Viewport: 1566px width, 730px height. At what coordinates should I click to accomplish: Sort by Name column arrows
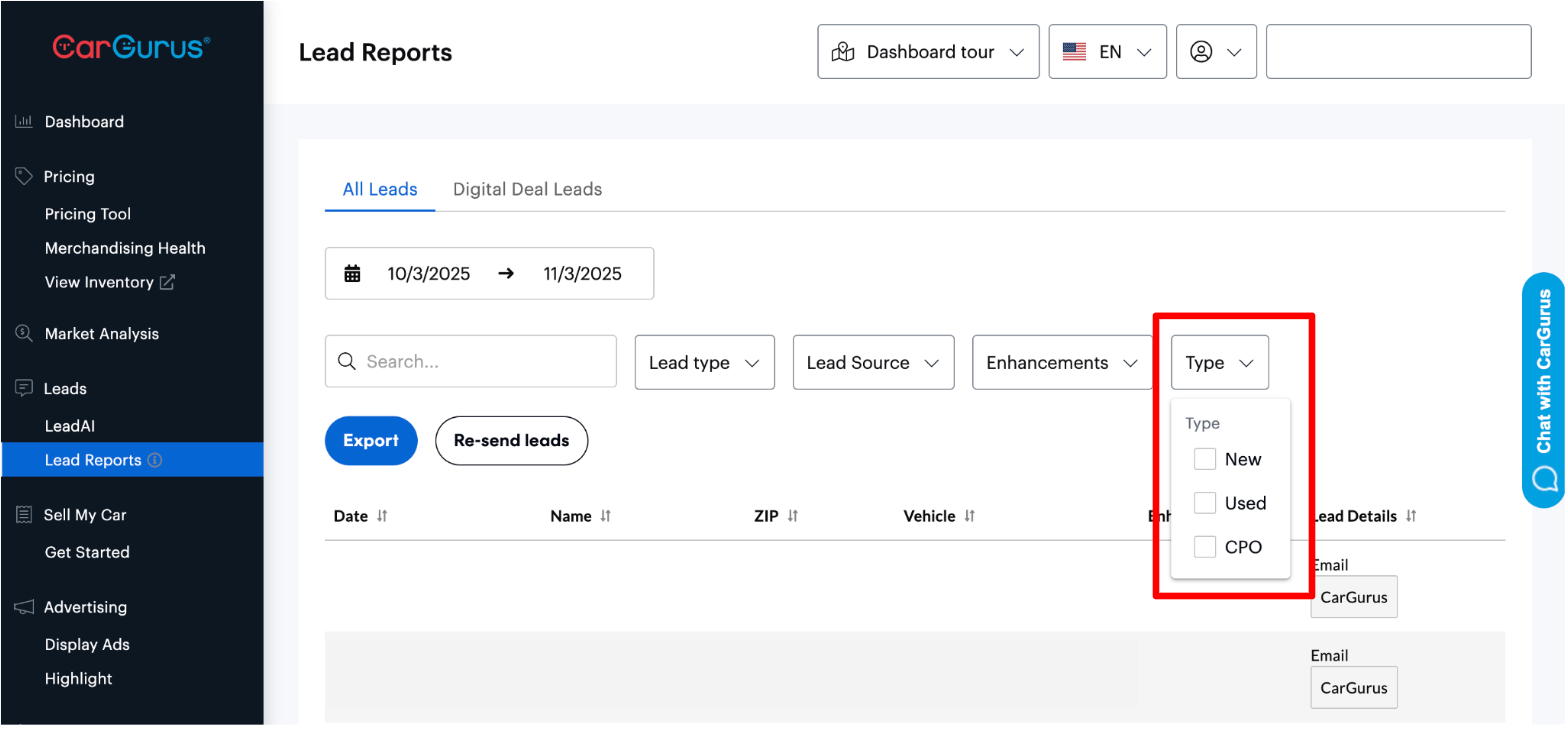[605, 516]
